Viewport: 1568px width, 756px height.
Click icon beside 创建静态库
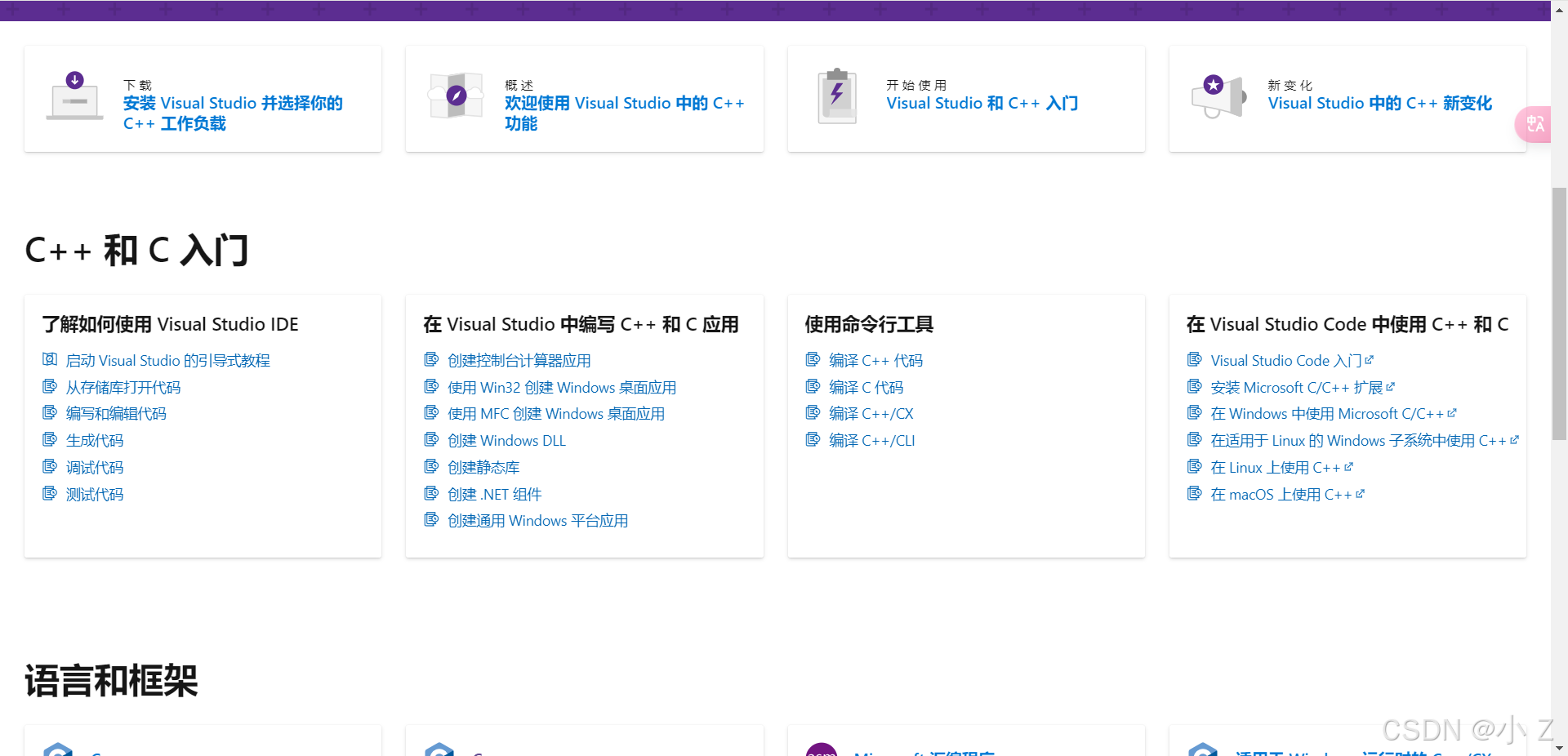tap(431, 466)
